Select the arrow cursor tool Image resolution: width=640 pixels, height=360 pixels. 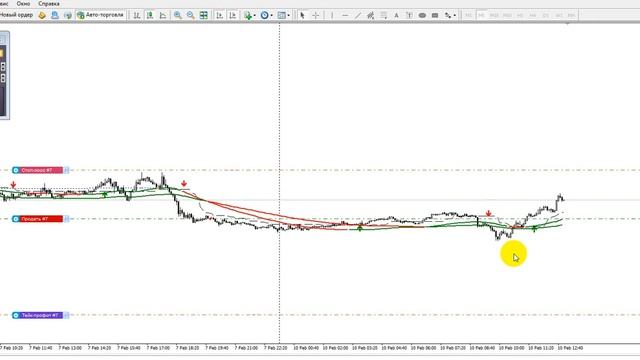[302, 15]
